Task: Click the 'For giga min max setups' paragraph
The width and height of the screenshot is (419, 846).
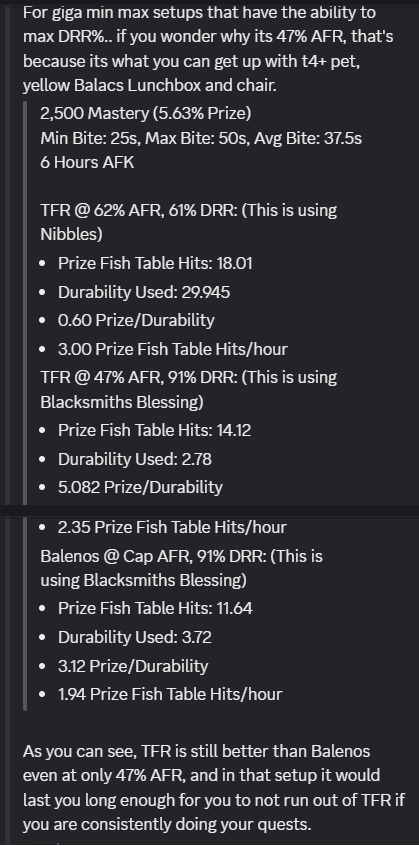Action: [208, 49]
